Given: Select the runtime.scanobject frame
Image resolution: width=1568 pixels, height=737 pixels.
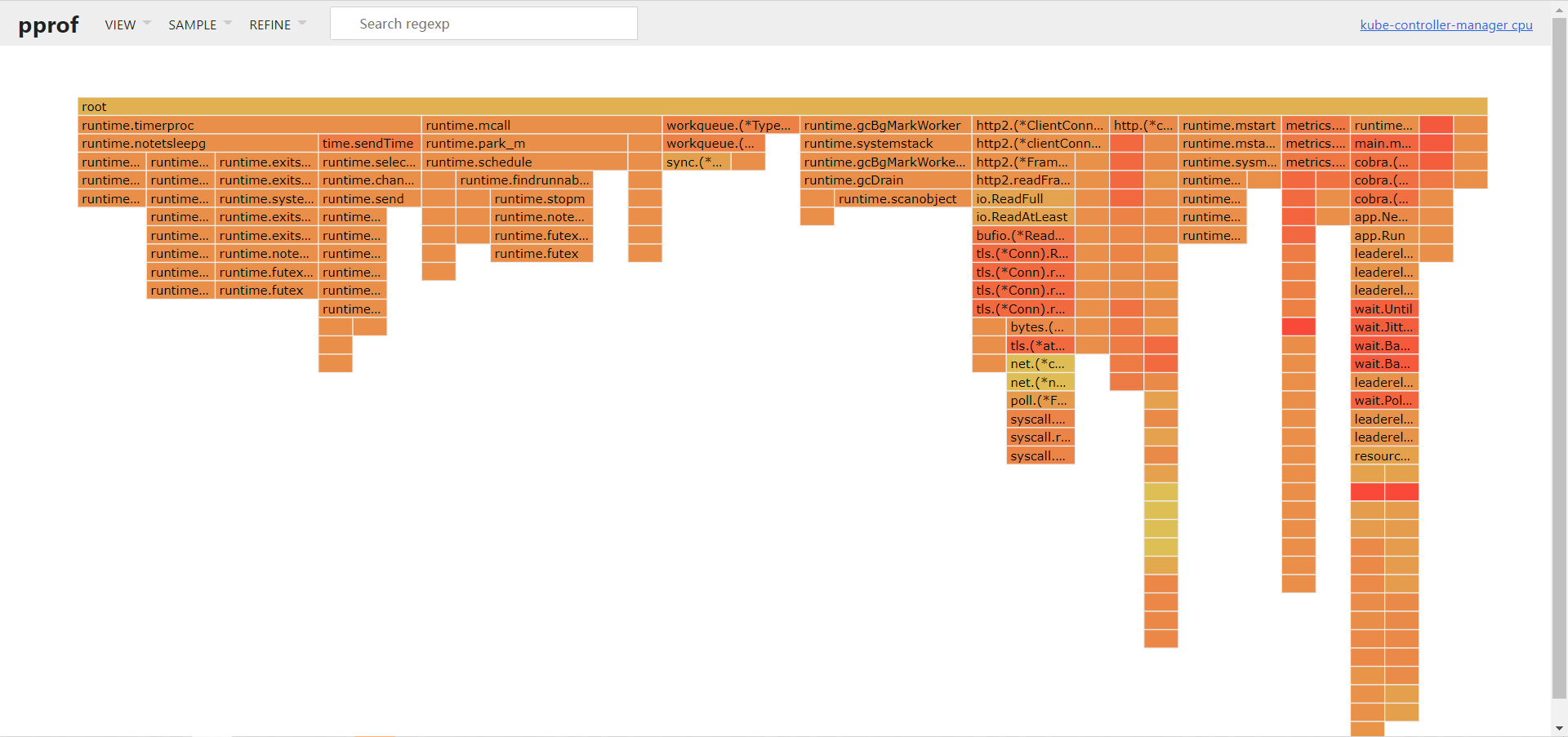Looking at the screenshot, I should 902,198.
